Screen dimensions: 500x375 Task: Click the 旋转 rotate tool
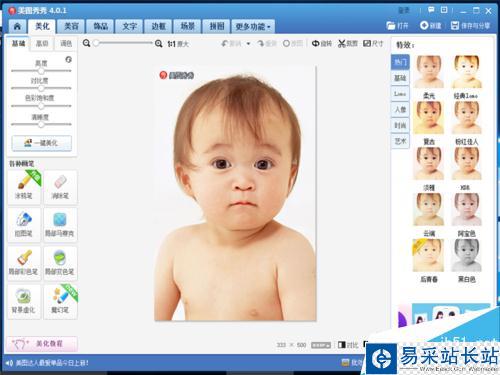(x=322, y=44)
